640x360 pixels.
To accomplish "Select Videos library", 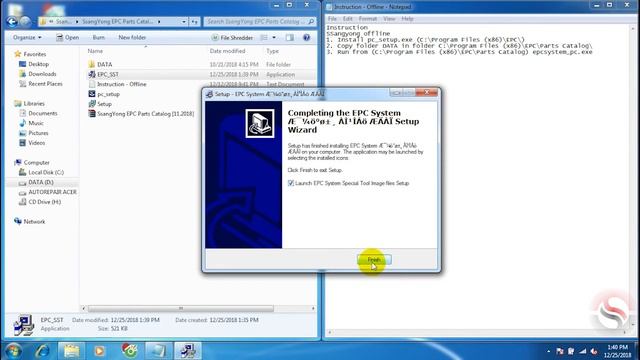I will pyautogui.click(x=36, y=143).
